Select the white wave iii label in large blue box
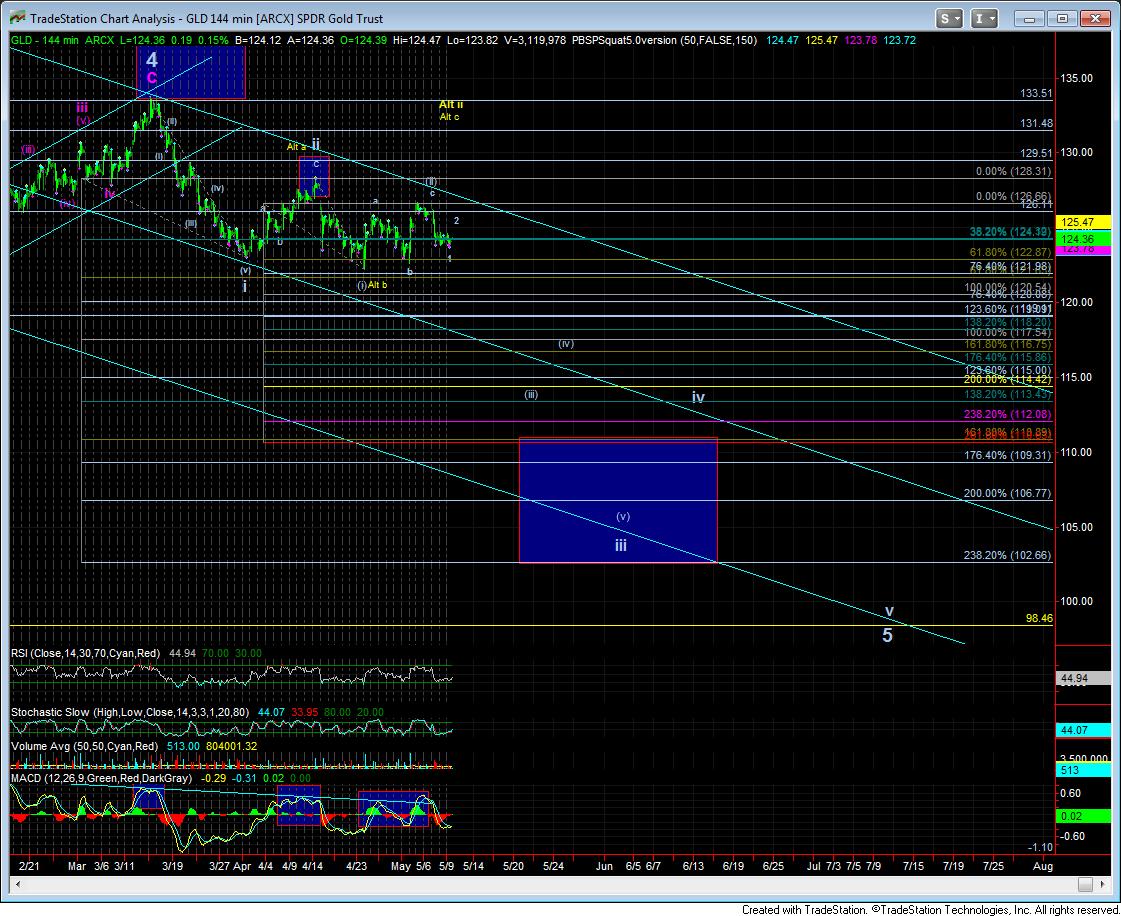This screenshot has width=1121, height=916. click(x=621, y=546)
